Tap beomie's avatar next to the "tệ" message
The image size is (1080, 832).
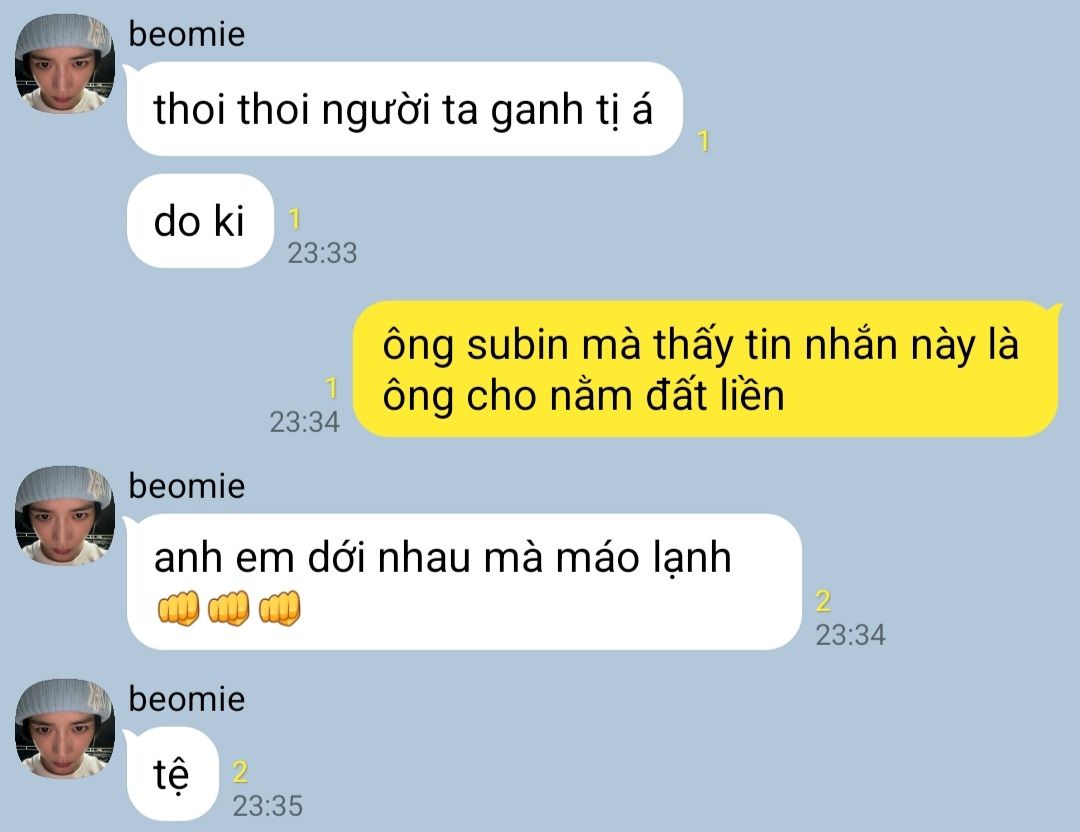pyautogui.click(x=65, y=729)
